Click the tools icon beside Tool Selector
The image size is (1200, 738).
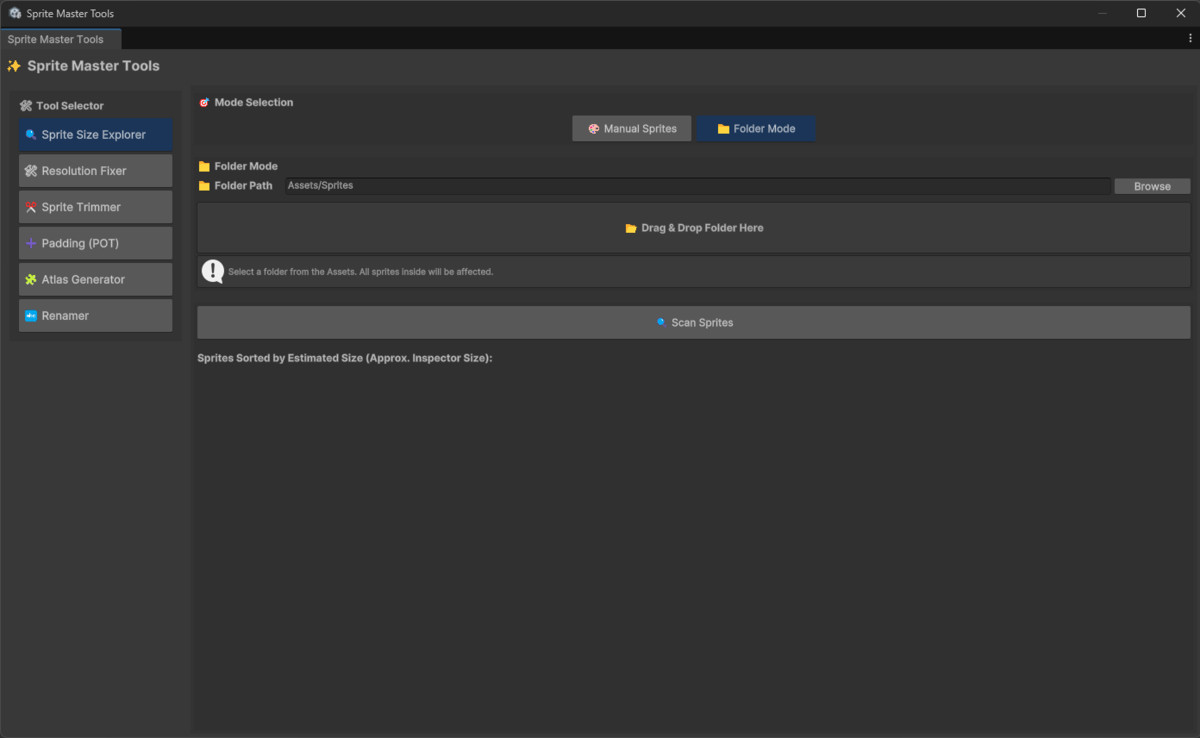(26, 105)
